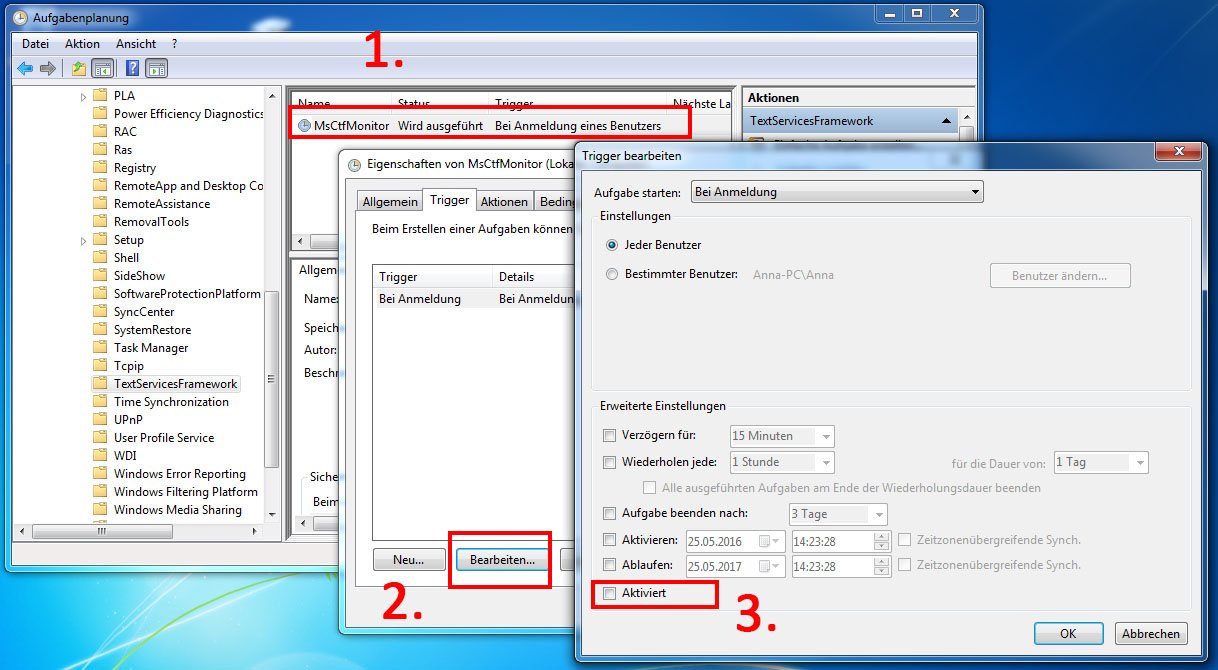Click the Forward navigation arrow

(x=48, y=68)
